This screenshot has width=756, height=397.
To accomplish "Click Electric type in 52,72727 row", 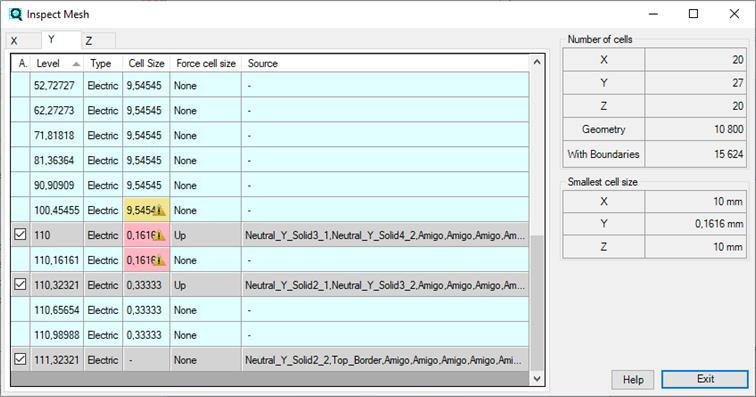I will [103, 85].
